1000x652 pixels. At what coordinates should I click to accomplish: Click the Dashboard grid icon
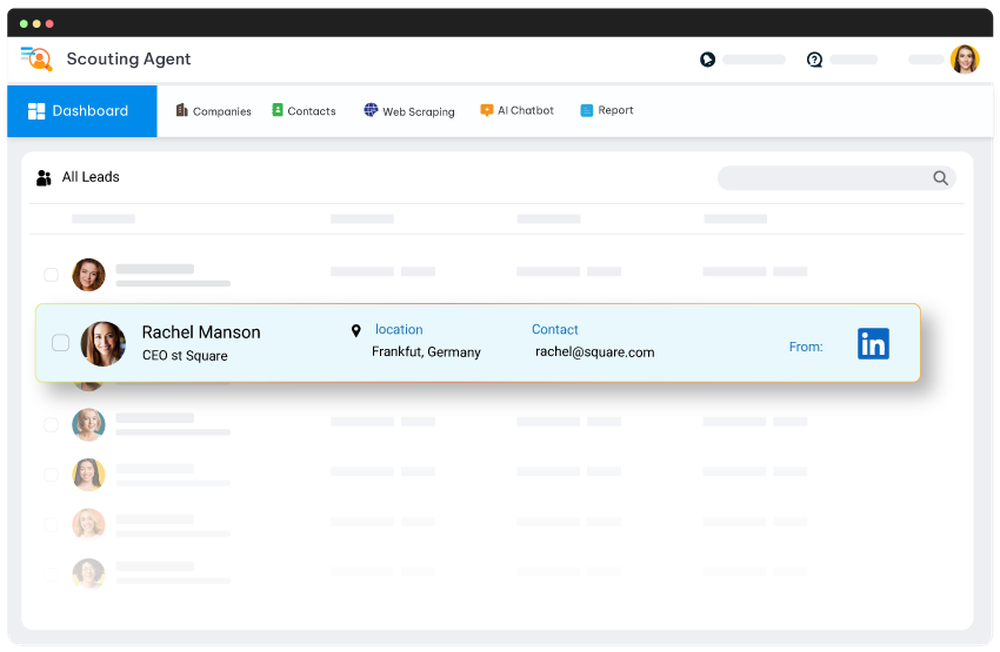tap(36, 111)
